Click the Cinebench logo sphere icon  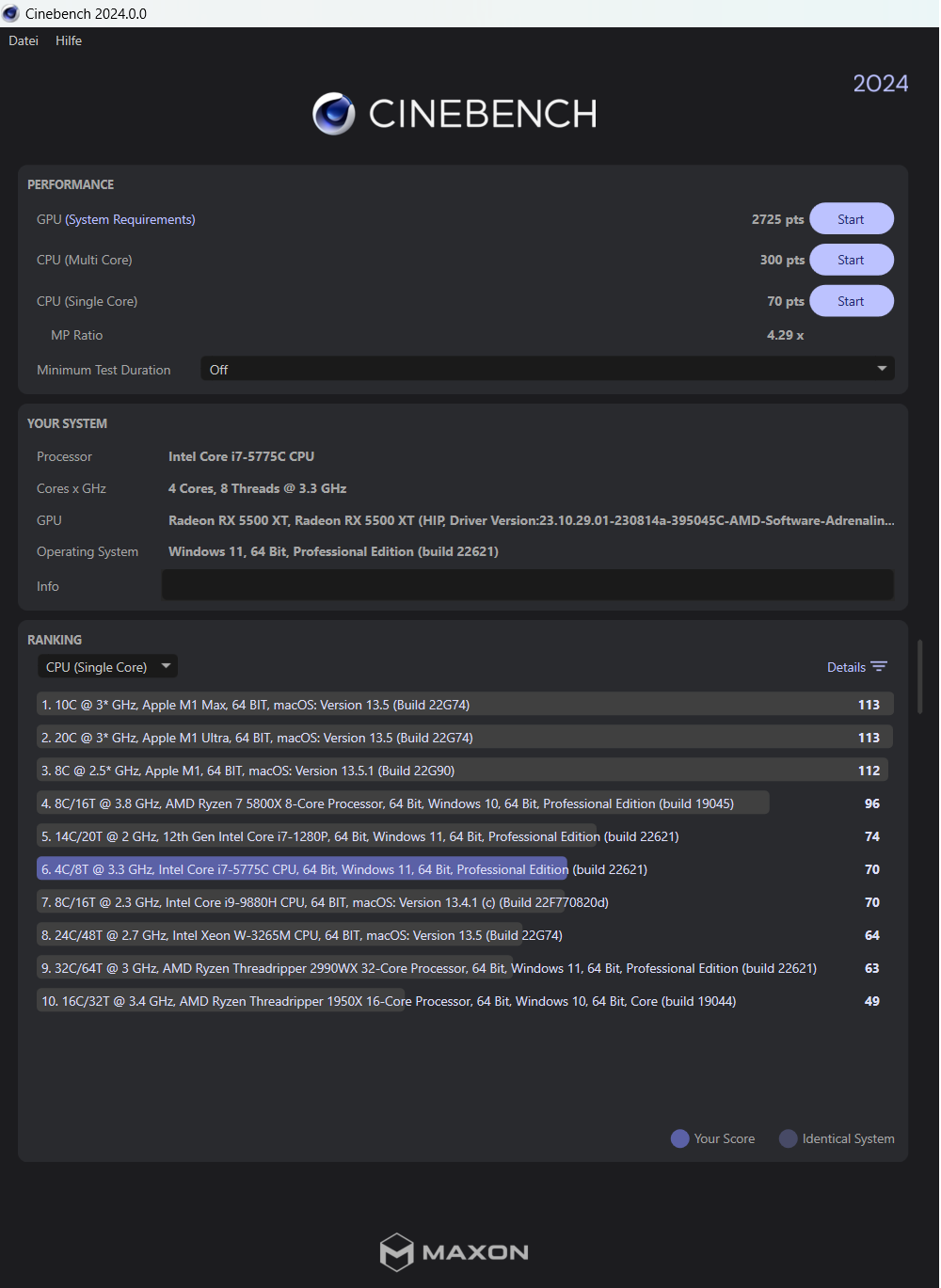coord(334,114)
